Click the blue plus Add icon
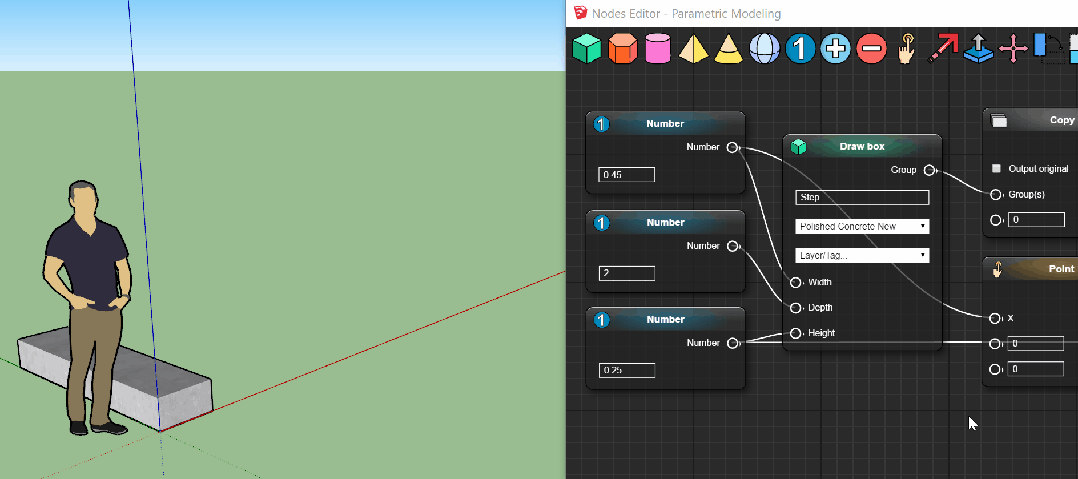 tap(835, 48)
